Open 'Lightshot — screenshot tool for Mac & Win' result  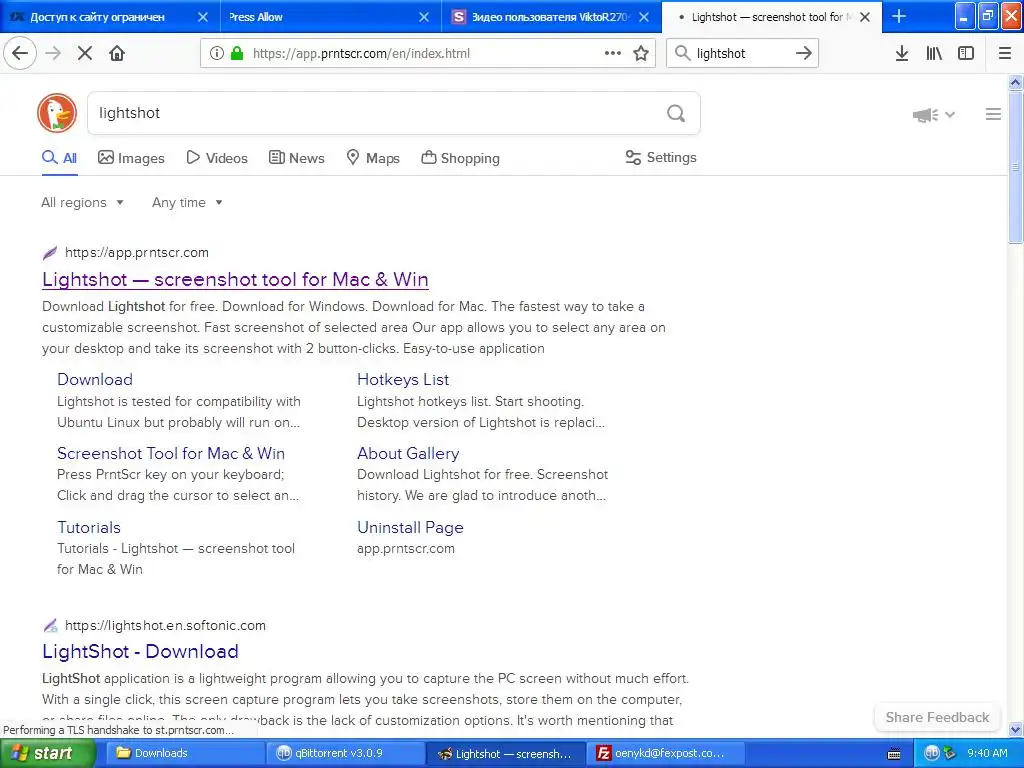(235, 280)
